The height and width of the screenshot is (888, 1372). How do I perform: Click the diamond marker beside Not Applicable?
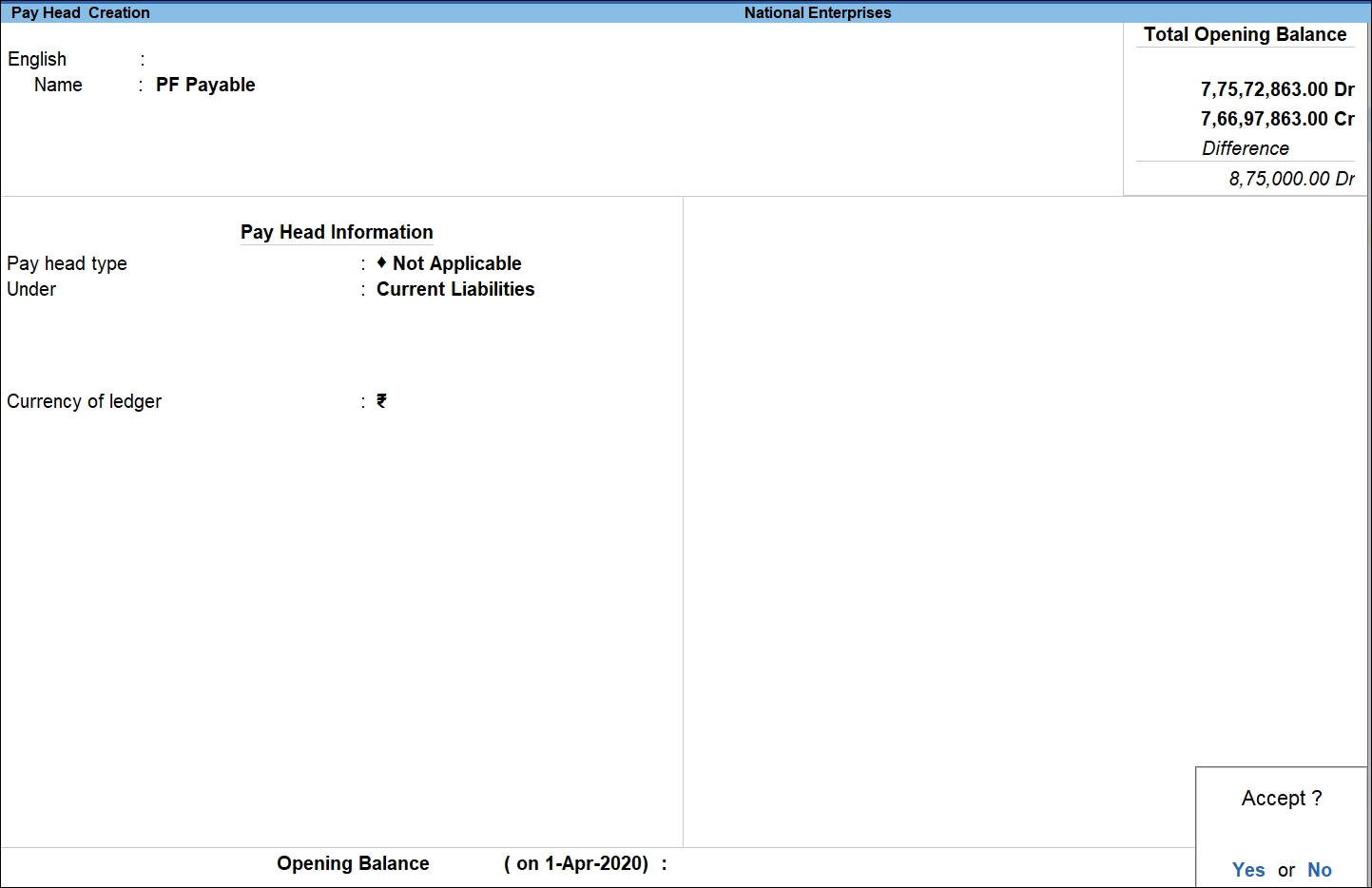point(380,263)
